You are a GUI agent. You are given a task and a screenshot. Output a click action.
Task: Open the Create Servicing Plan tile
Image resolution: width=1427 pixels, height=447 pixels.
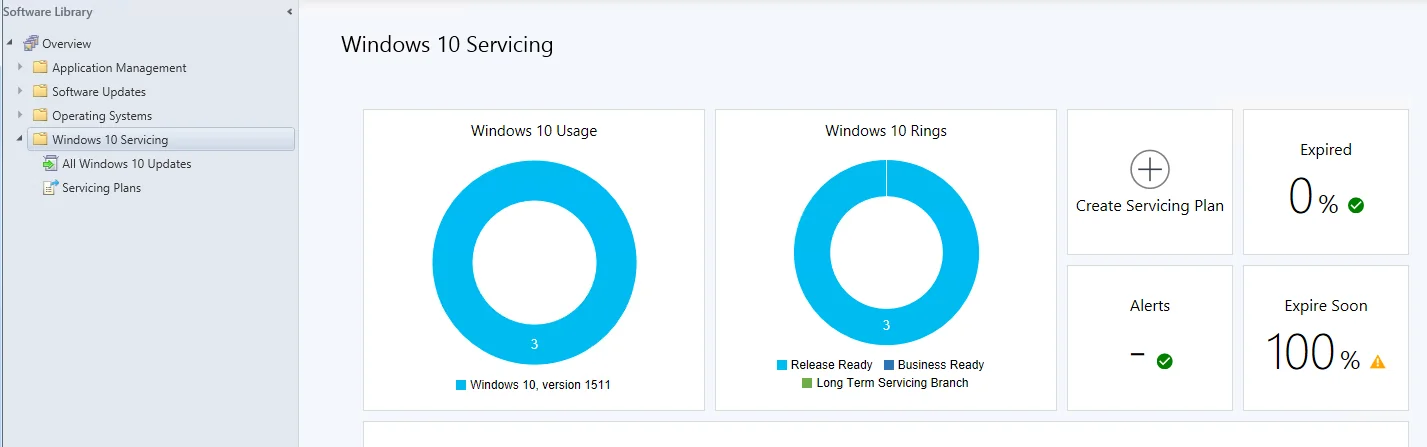point(1150,182)
